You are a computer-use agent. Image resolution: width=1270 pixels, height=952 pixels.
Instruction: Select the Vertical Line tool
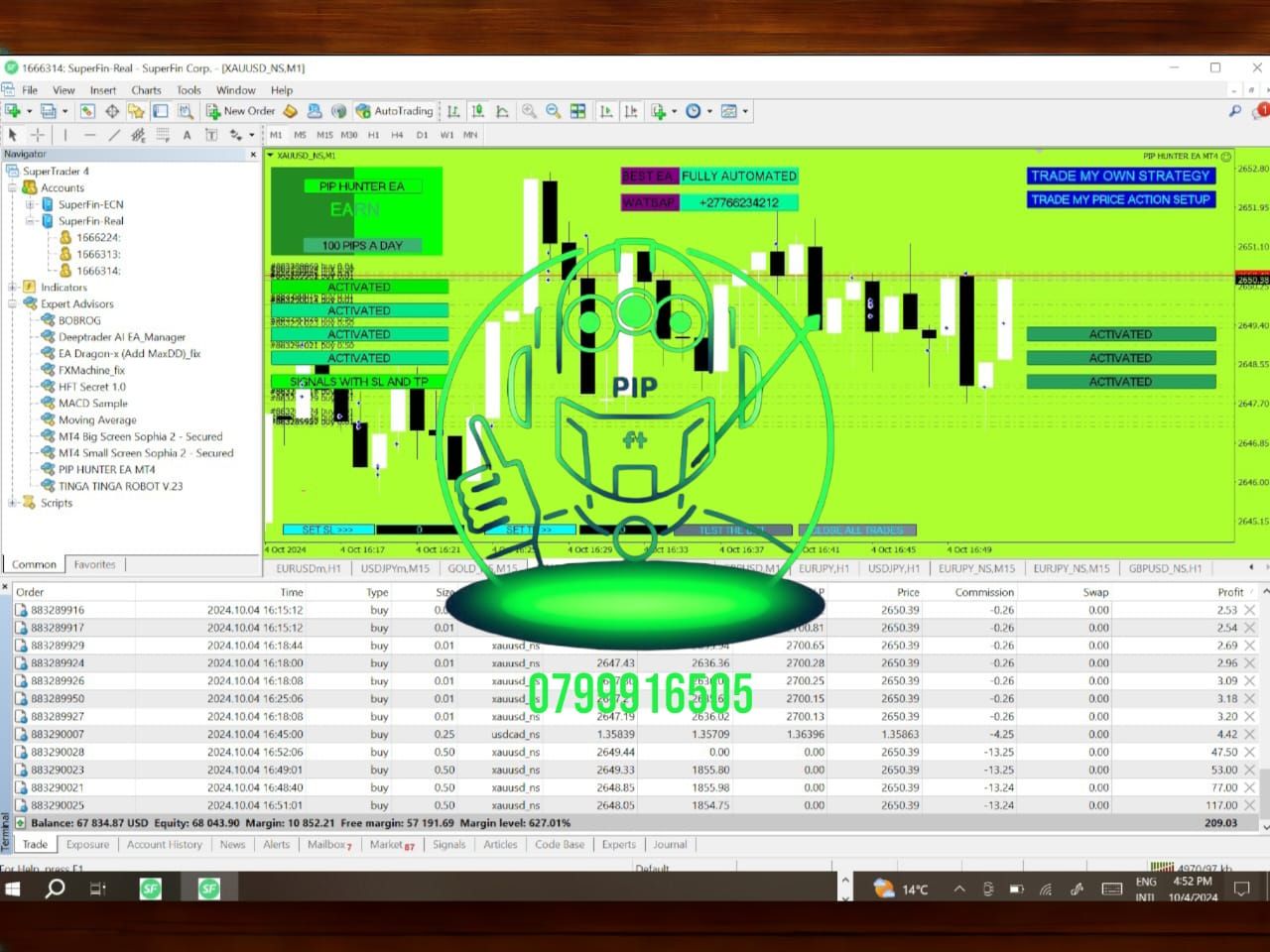click(65, 135)
